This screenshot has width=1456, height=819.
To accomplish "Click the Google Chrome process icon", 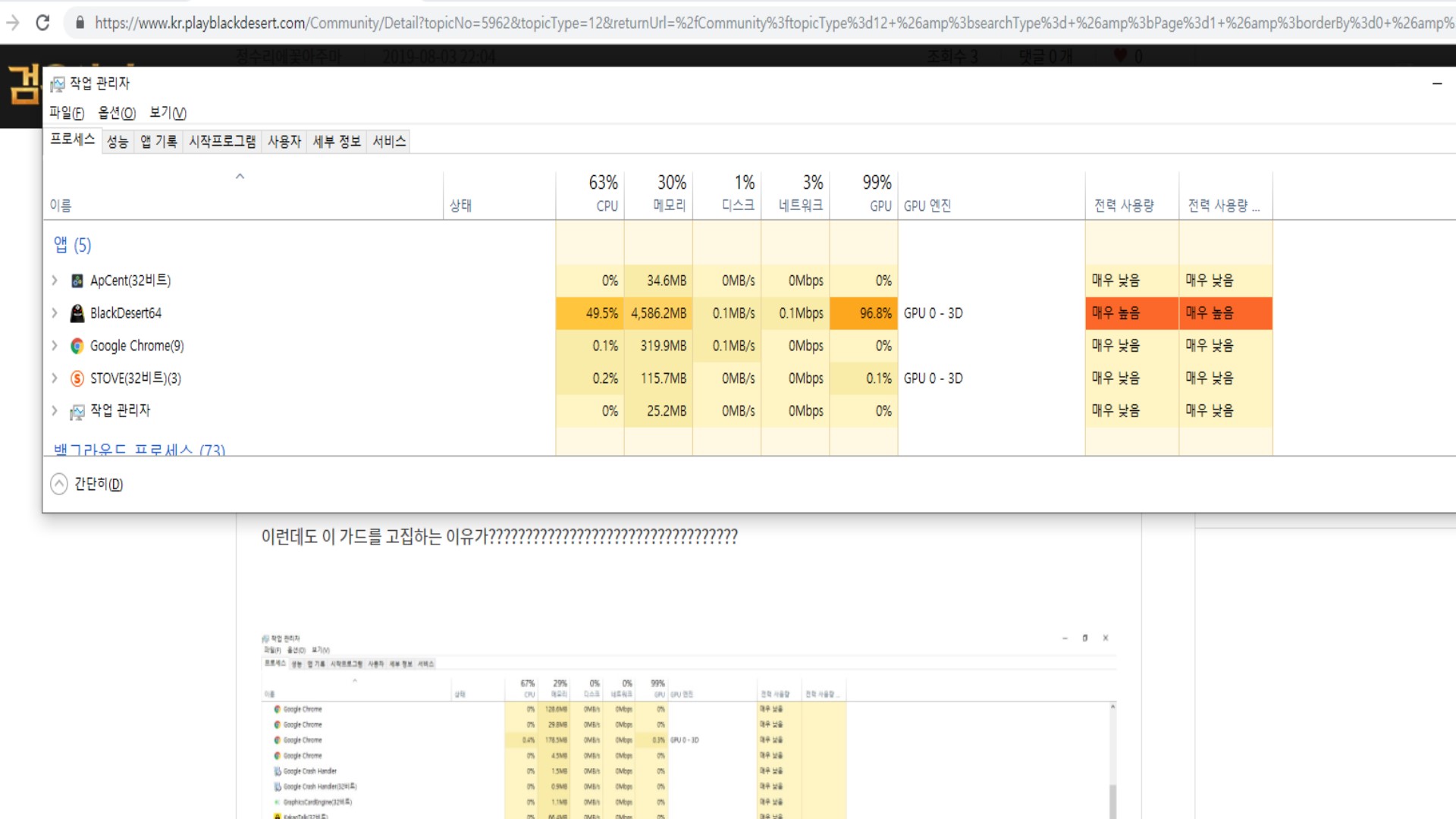I will (77, 346).
